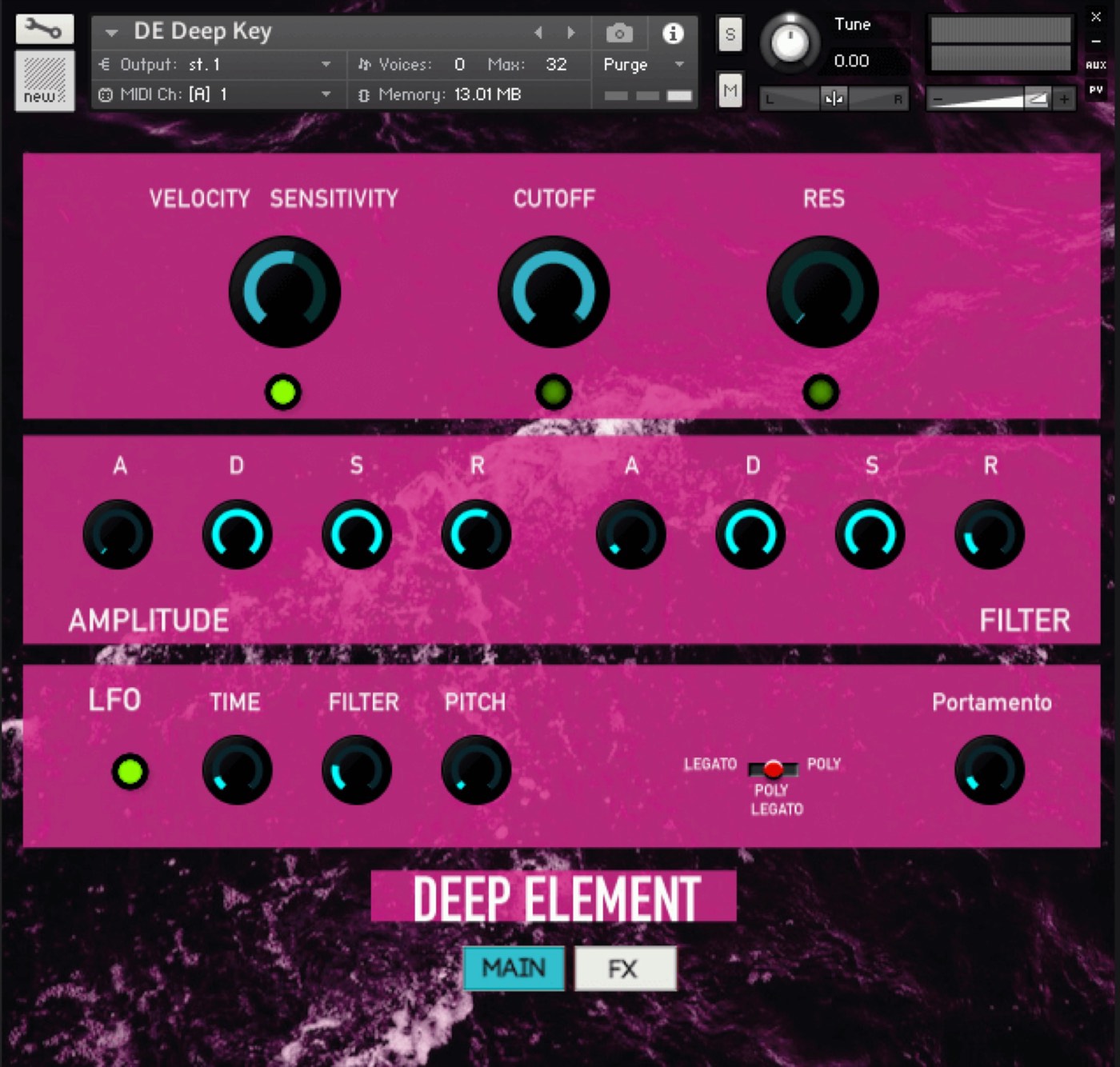Click the Tune knob
The width and height of the screenshot is (1120, 1067).
pyautogui.click(x=790, y=42)
